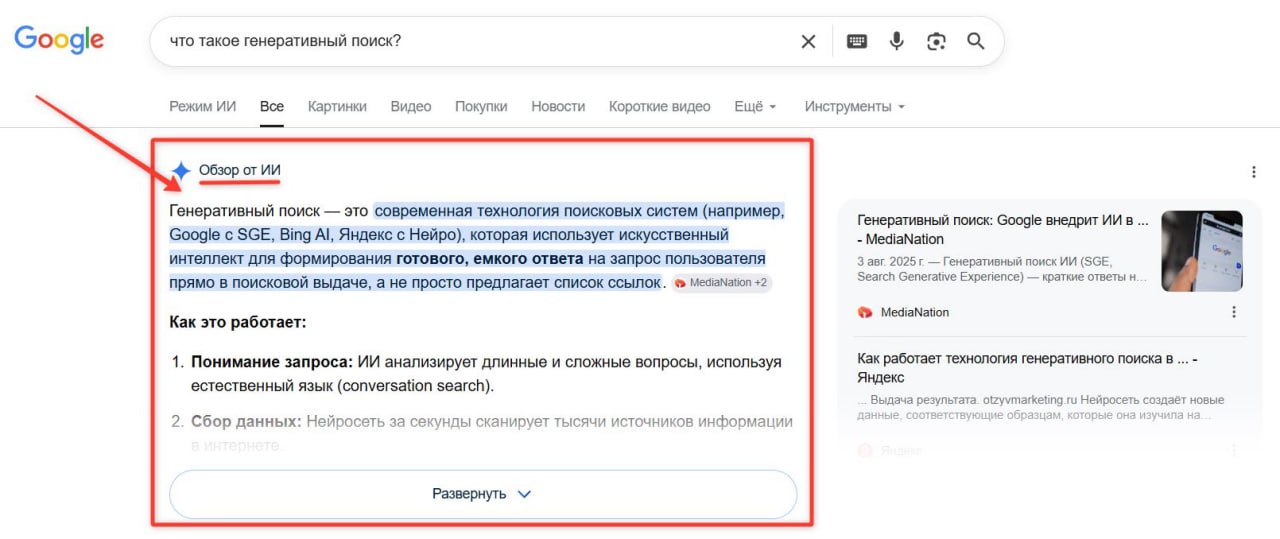Click the magnifying glass search button
This screenshot has width=1280, height=539.
pos(976,41)
